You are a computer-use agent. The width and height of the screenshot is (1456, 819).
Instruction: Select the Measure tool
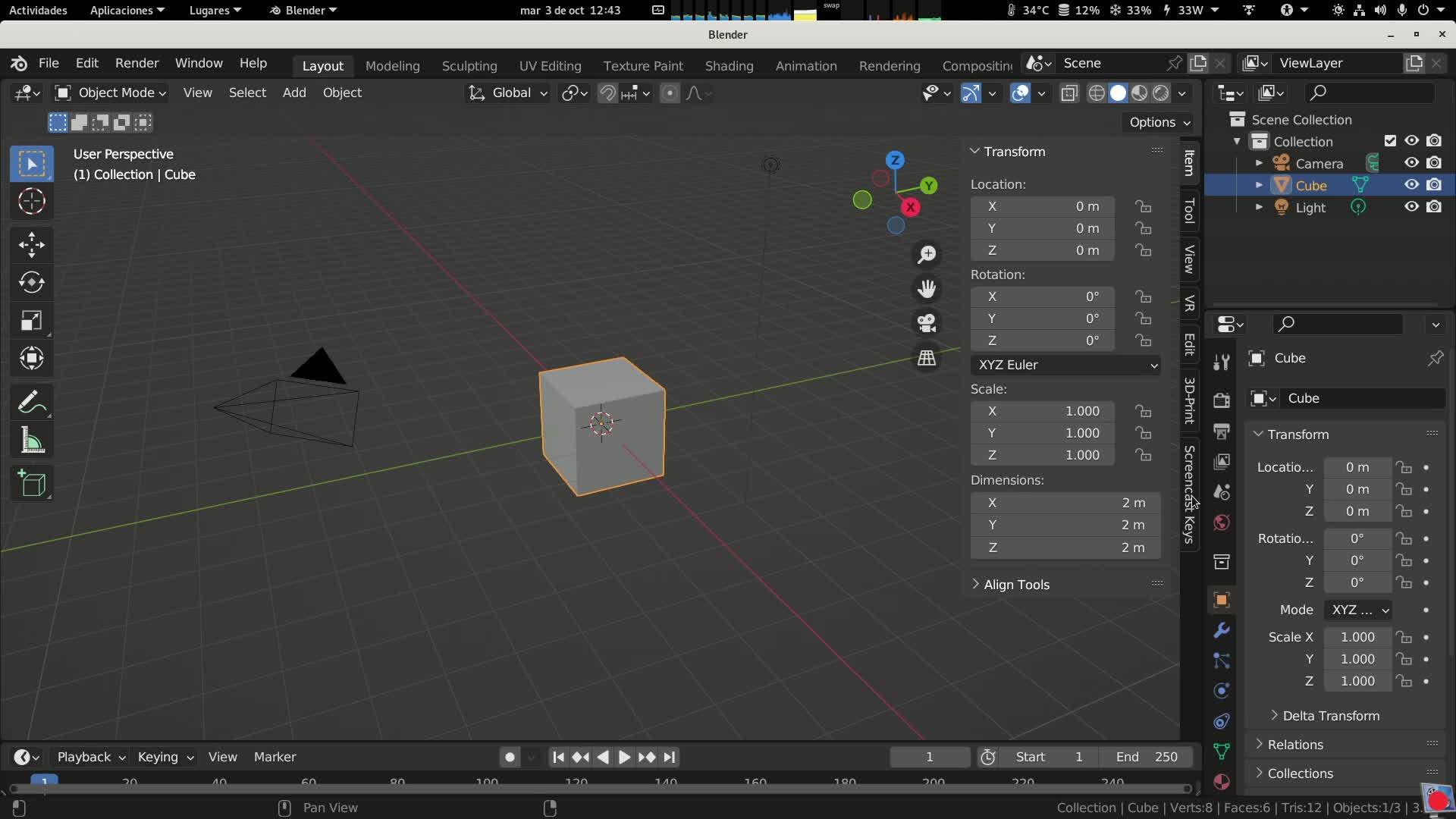tap(31, 441)
